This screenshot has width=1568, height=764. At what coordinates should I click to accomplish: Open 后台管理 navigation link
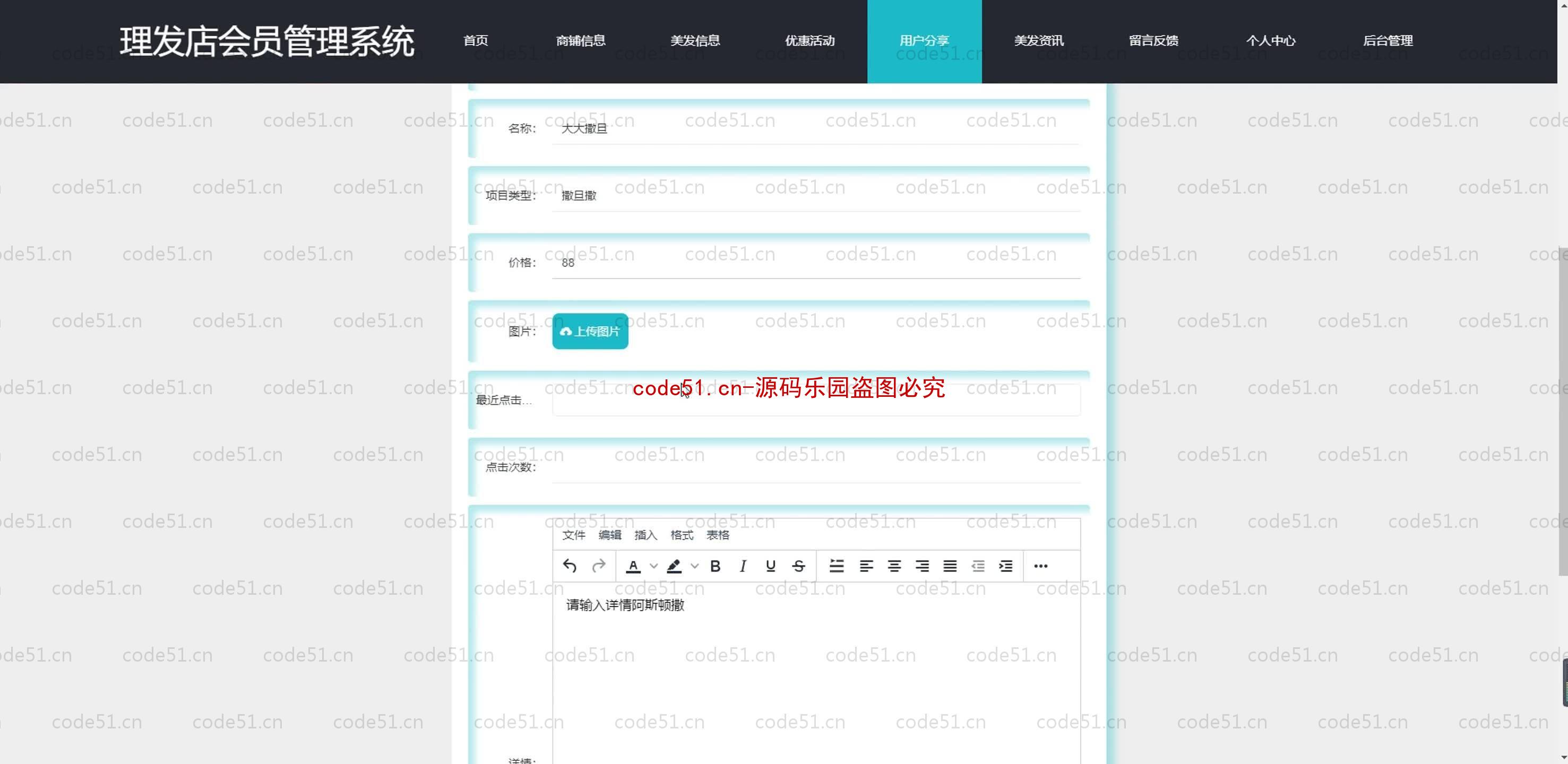(x=1388, y=41)
